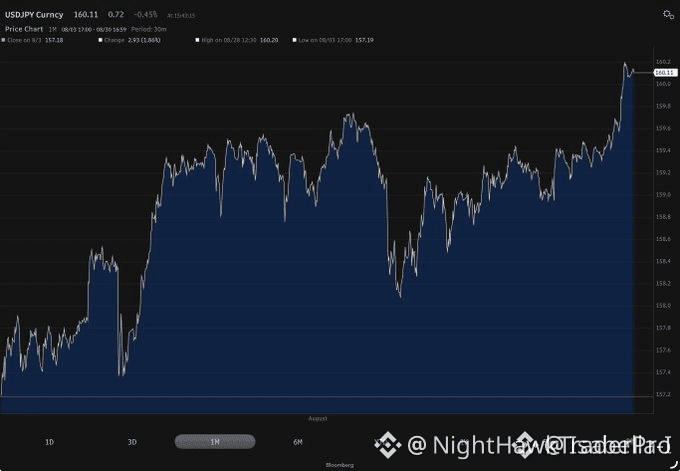Click the -0.45% percent change value

pos(146,15)
